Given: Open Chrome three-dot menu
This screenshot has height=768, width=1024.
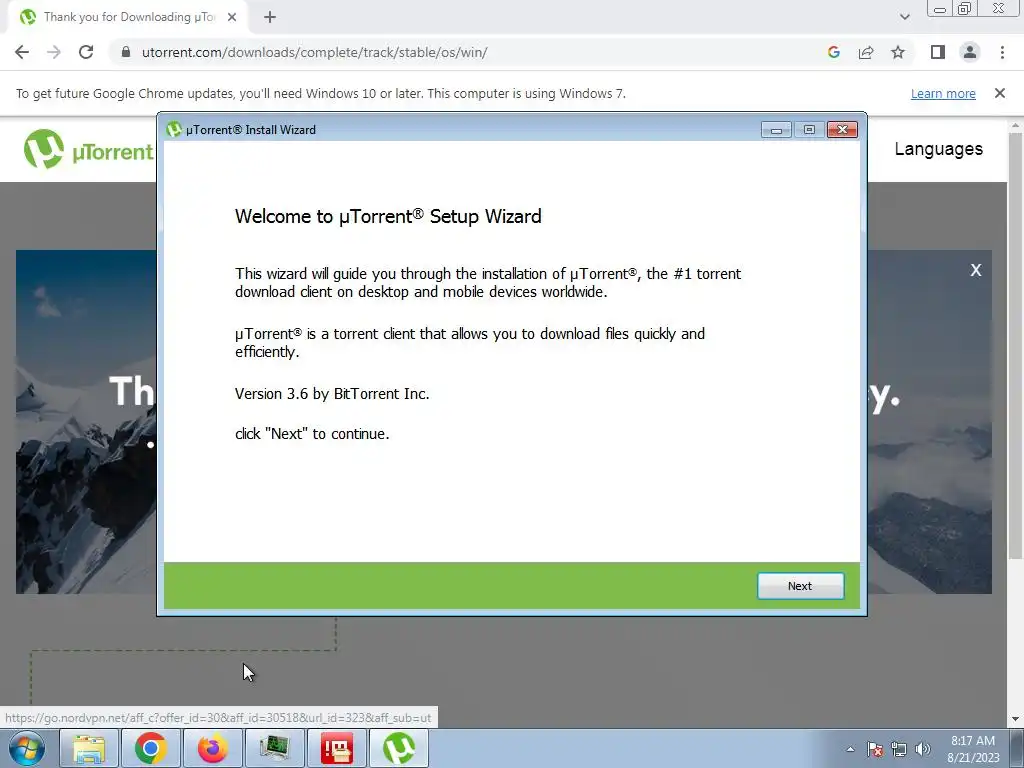Looking at the screenshot, I should [1002, 52].
